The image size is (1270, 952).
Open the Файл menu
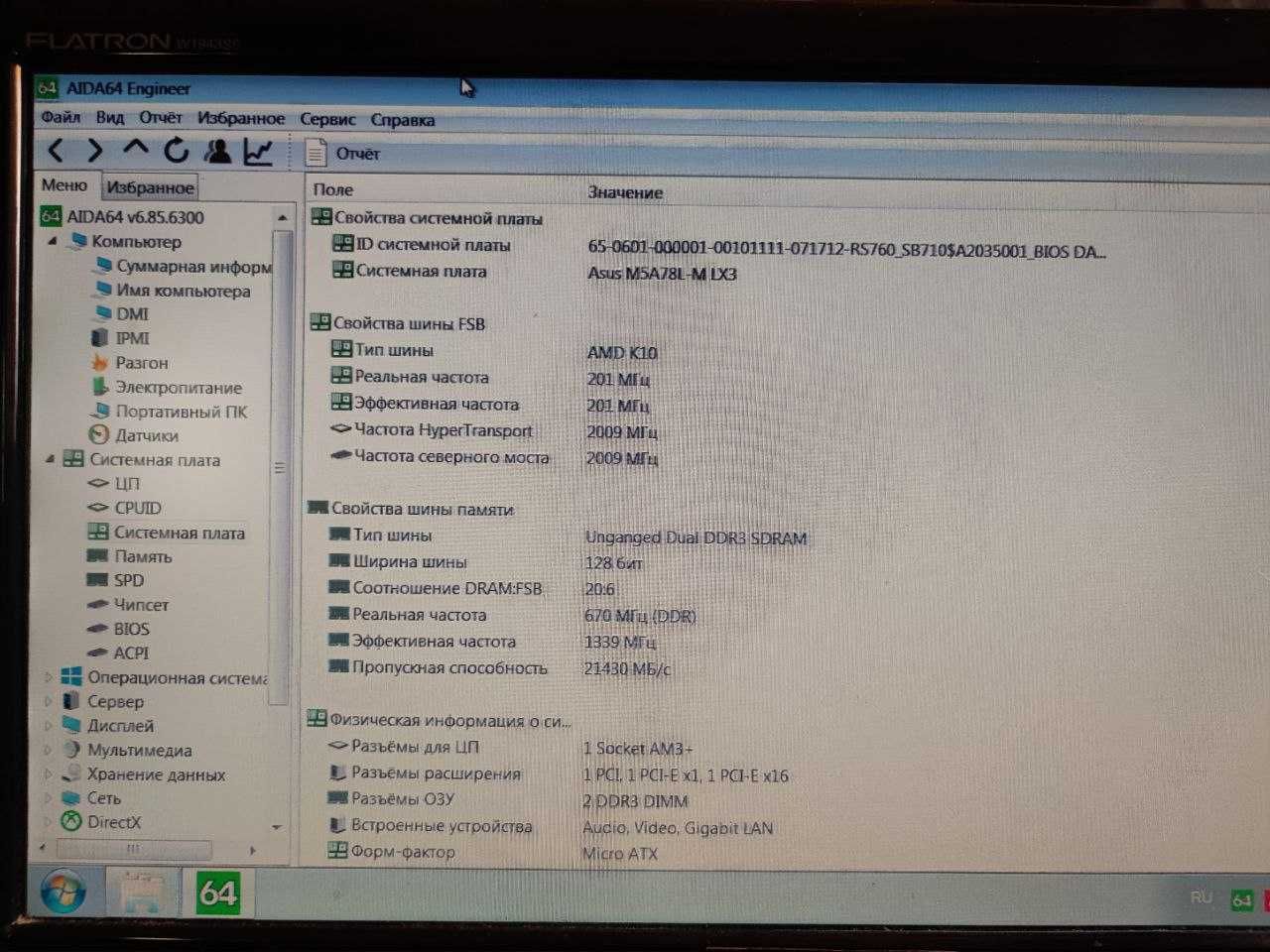click(x=61, y=117)
